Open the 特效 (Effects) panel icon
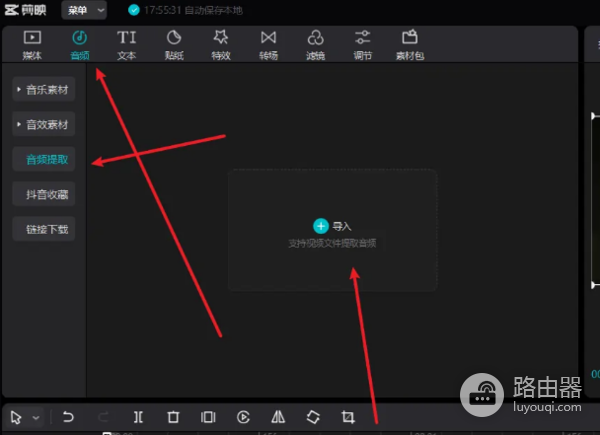The width and height of the screenshot is (600, 435). pos(221,44)
